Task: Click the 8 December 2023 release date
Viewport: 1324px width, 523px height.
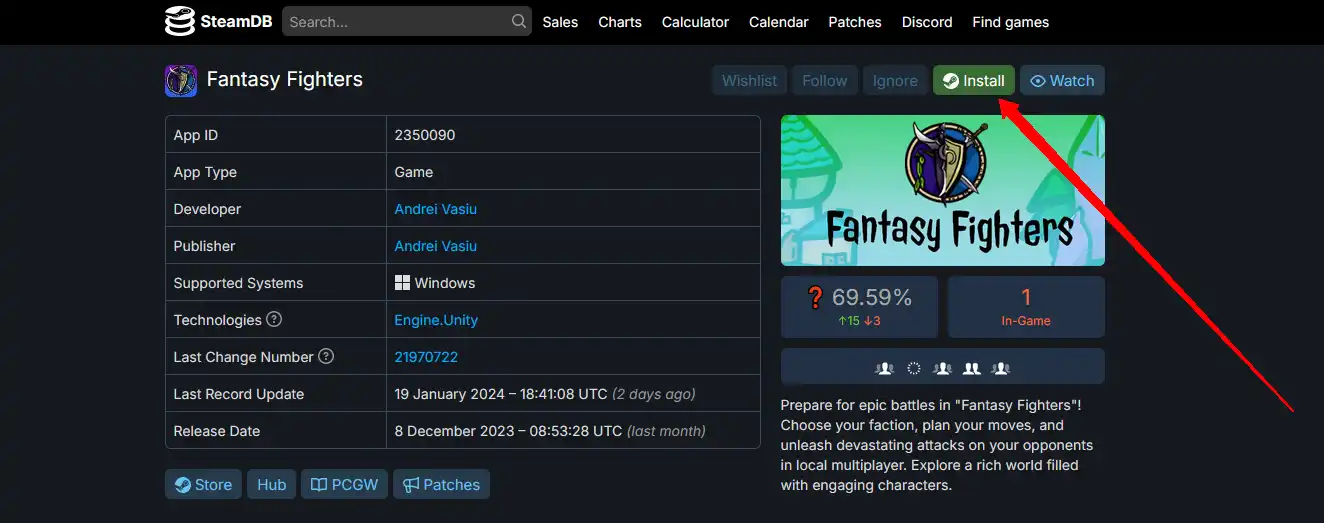Action: point(509,431)
